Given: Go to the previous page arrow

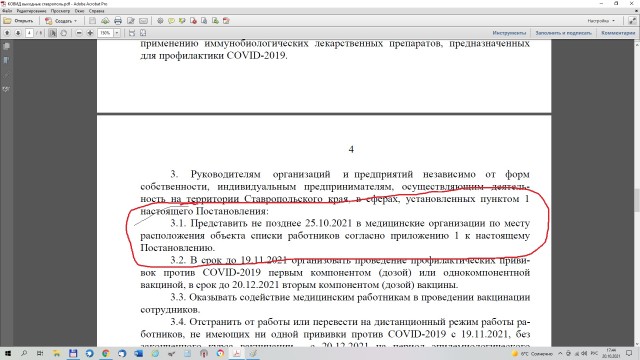Looking at the screenshot, I should point(7,33).
